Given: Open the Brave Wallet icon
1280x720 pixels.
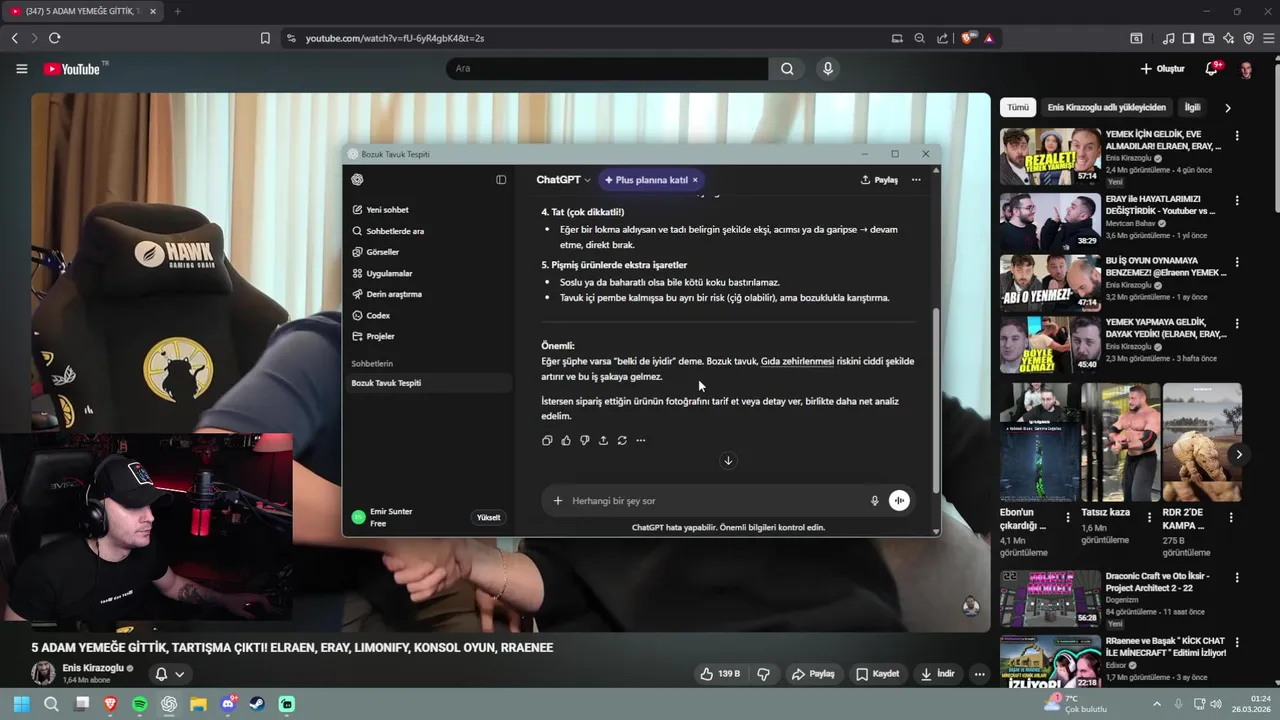Looking at the screenshot, I should tap(1208, 38).
